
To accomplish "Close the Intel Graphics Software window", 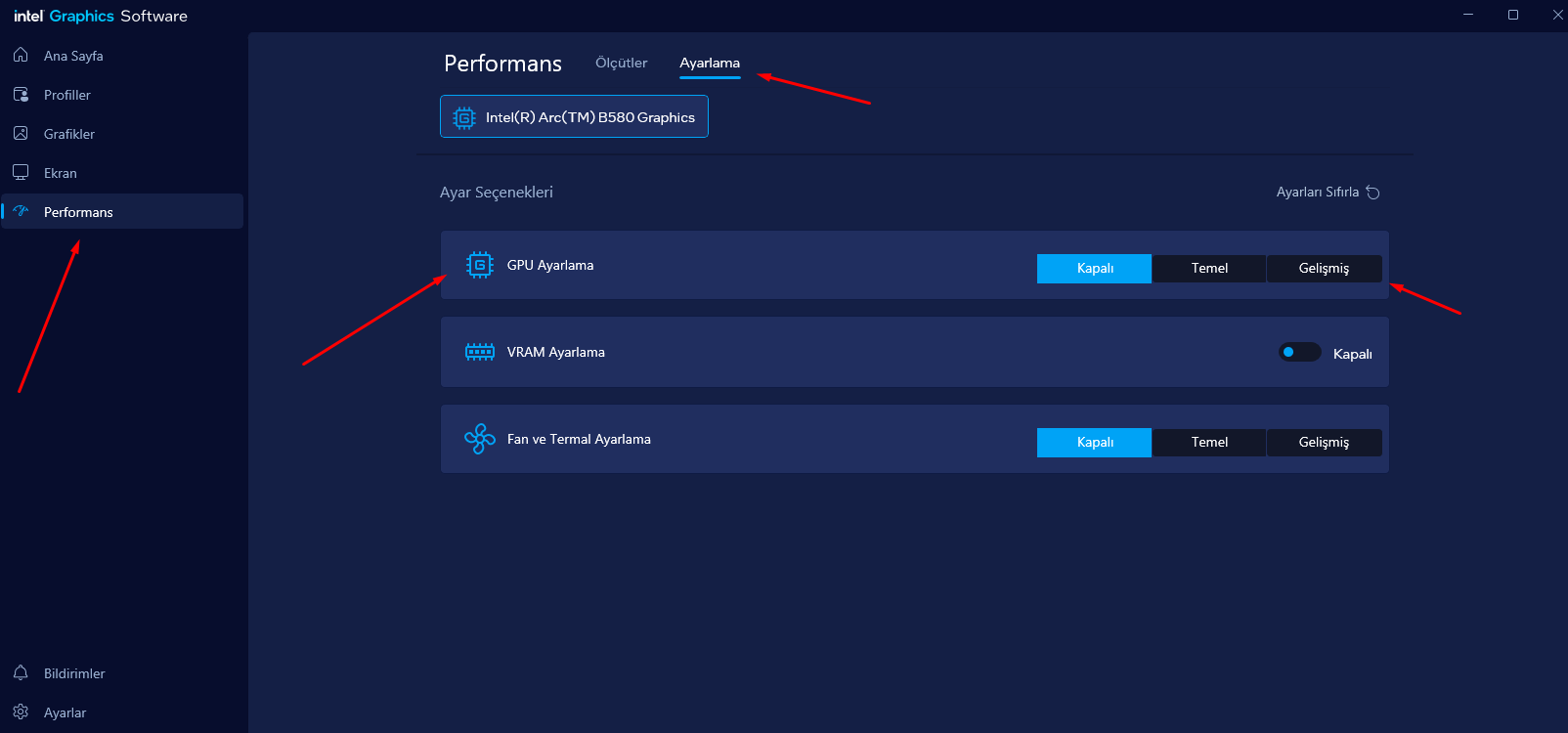I will [x=1556, y=15].
